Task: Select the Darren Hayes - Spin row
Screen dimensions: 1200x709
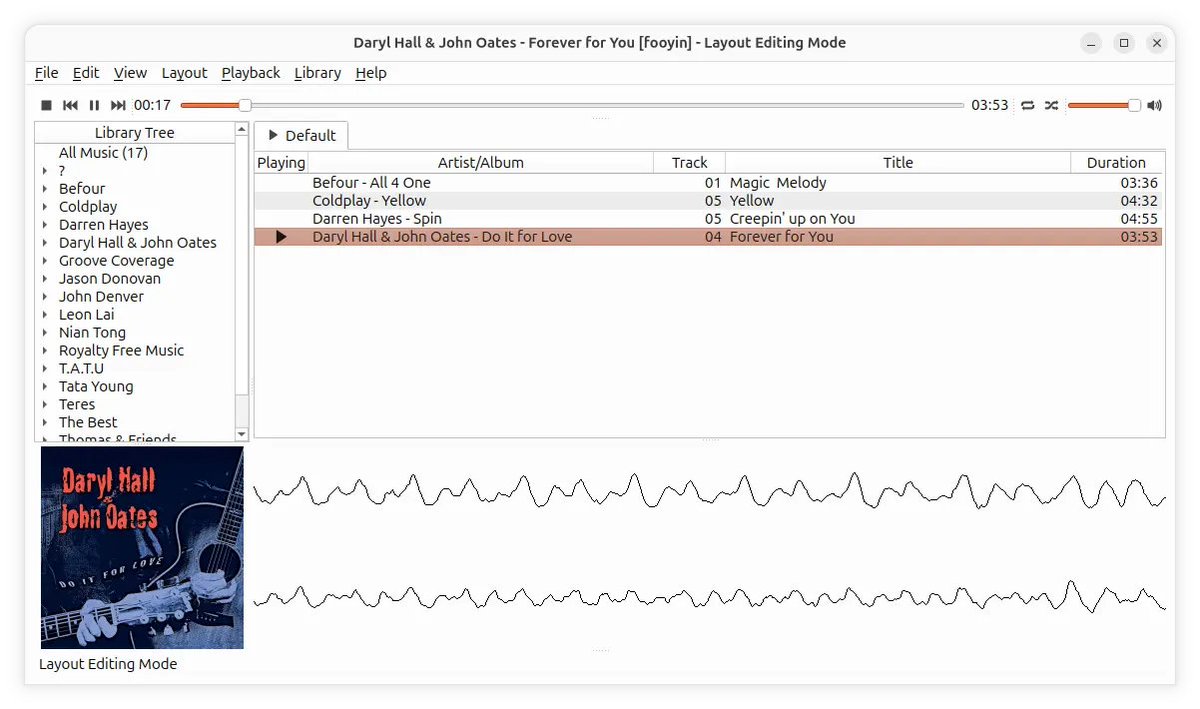Action: (x=708, y=219)
